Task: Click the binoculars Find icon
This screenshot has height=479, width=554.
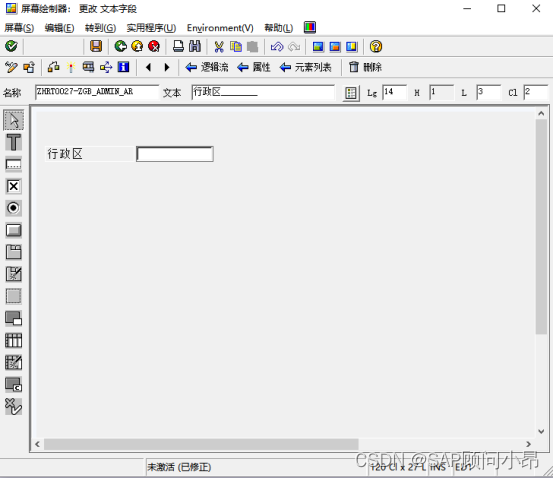Action: [x=195, y=46]
